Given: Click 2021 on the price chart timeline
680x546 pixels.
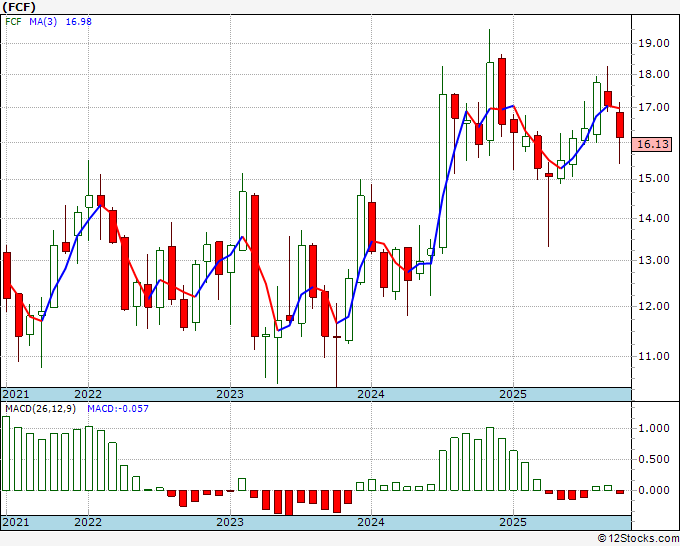Looking at the screenshot, I should pos(16,394).
